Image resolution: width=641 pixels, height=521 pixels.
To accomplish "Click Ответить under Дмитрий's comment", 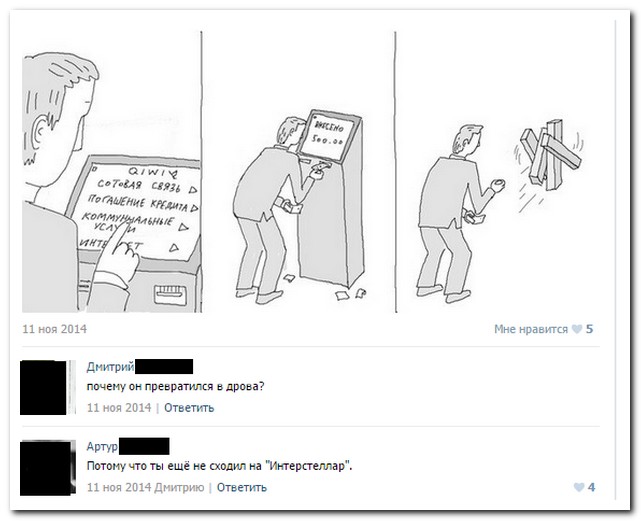I will (189, 408).
